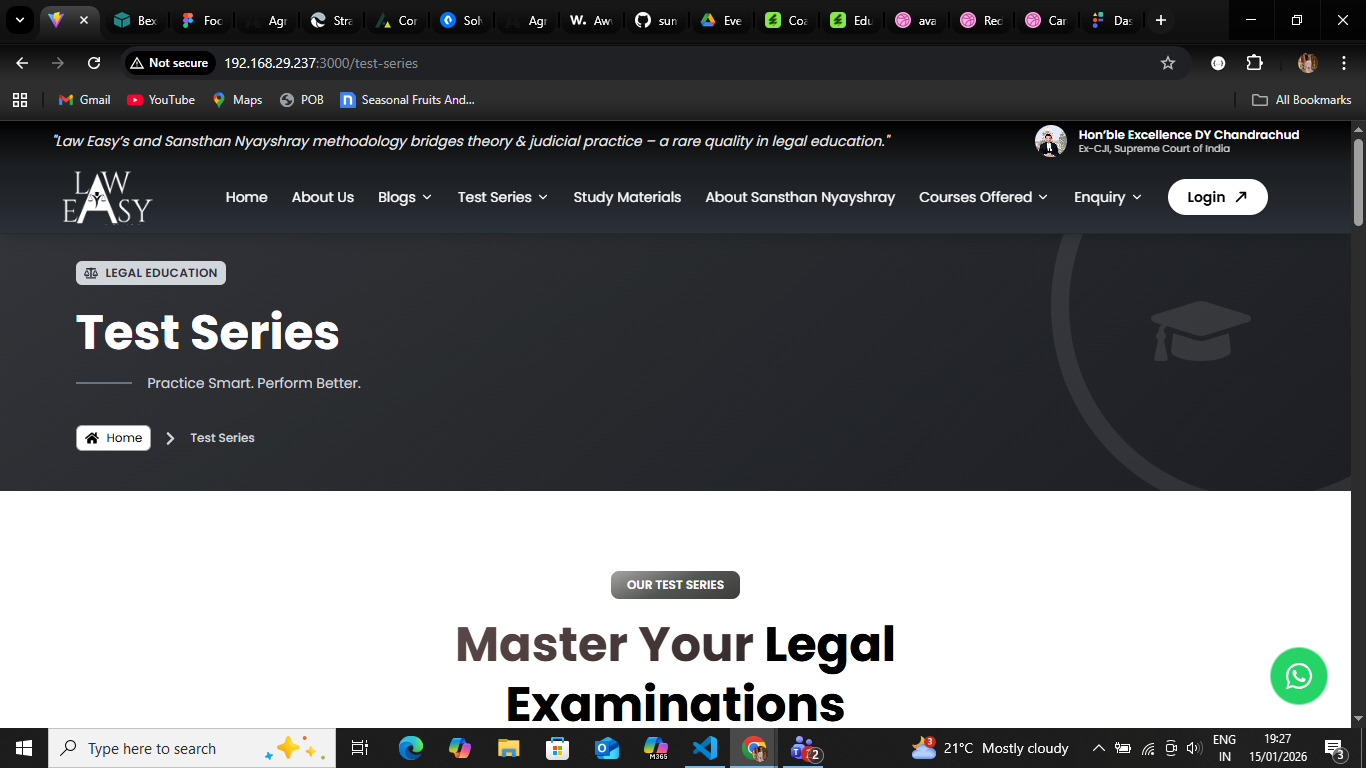Click the Login button
Screen dimensions: 1366x768
point(1217,197)
